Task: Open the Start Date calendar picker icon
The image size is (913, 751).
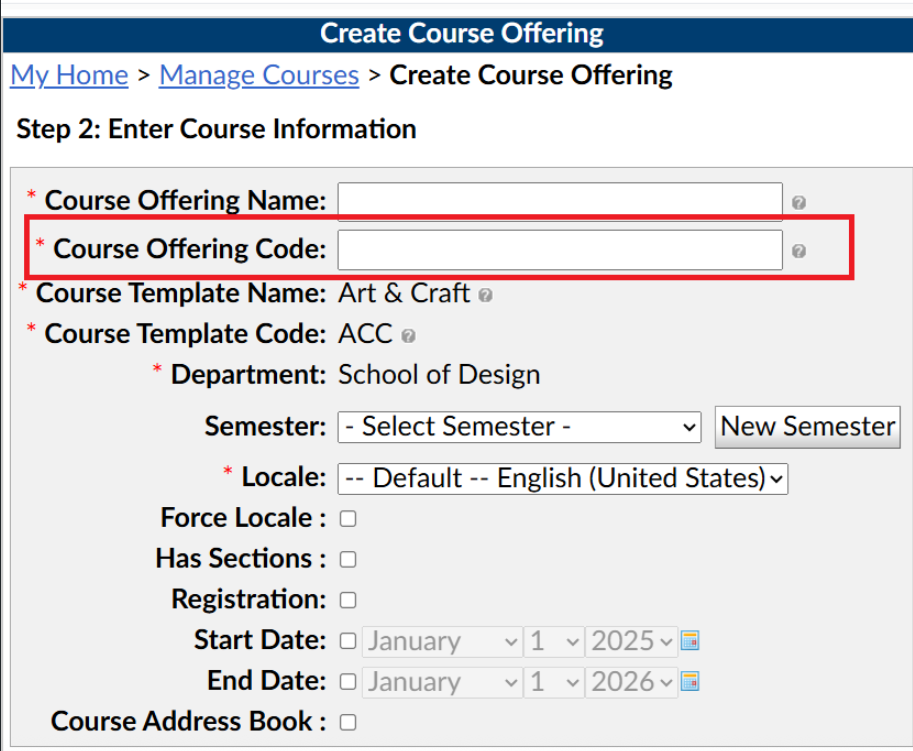Action: click(x=690, y=640)
